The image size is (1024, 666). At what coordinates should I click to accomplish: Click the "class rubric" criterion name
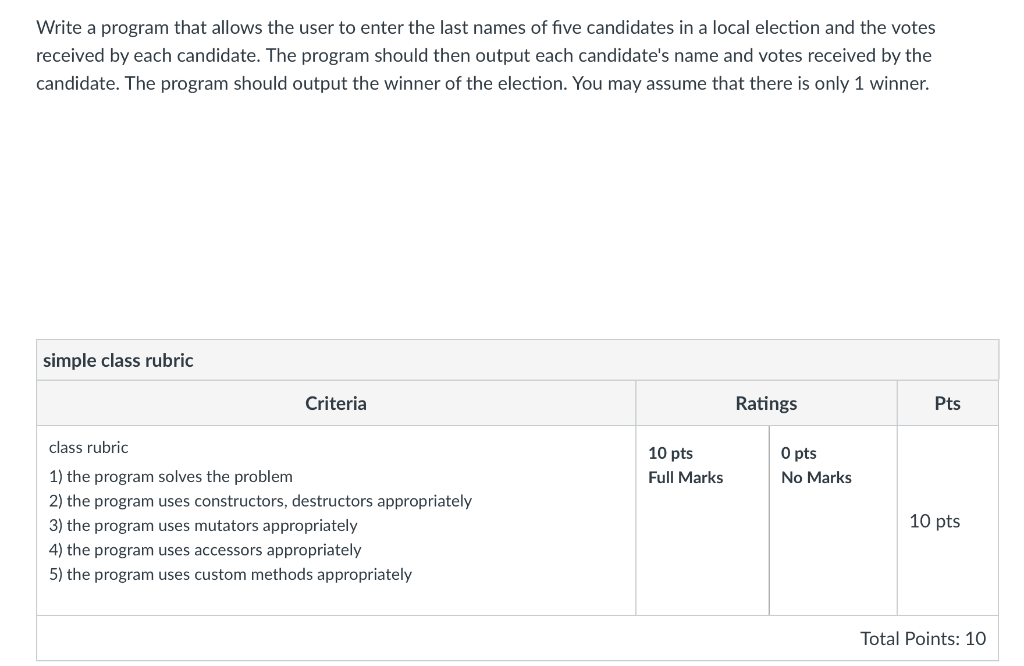[88, 447]
